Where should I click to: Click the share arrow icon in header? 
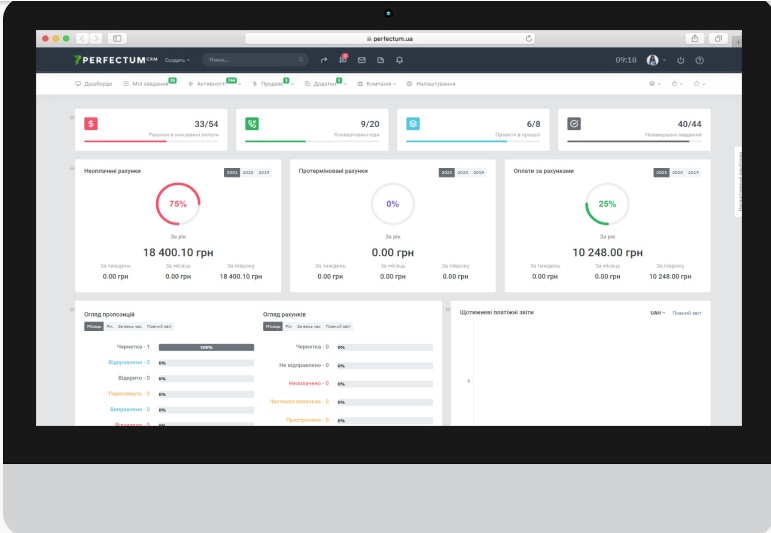[324, 60]
